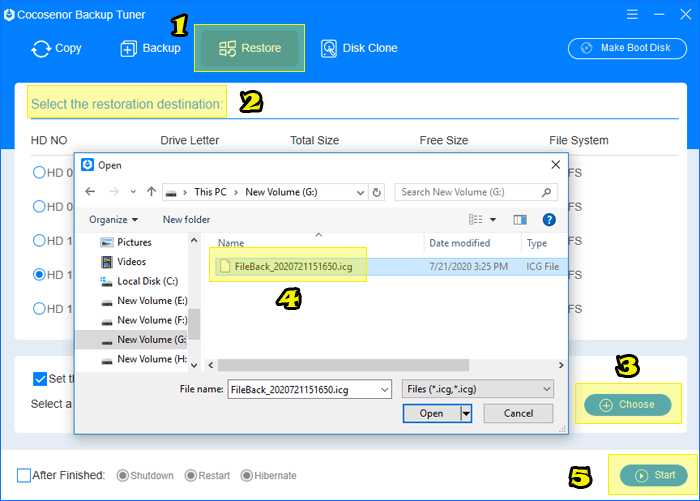Image resolution: width=700 pixels, height=501 pixels.
Task: Click New Volume (G:) in address path
Action: 281,192
